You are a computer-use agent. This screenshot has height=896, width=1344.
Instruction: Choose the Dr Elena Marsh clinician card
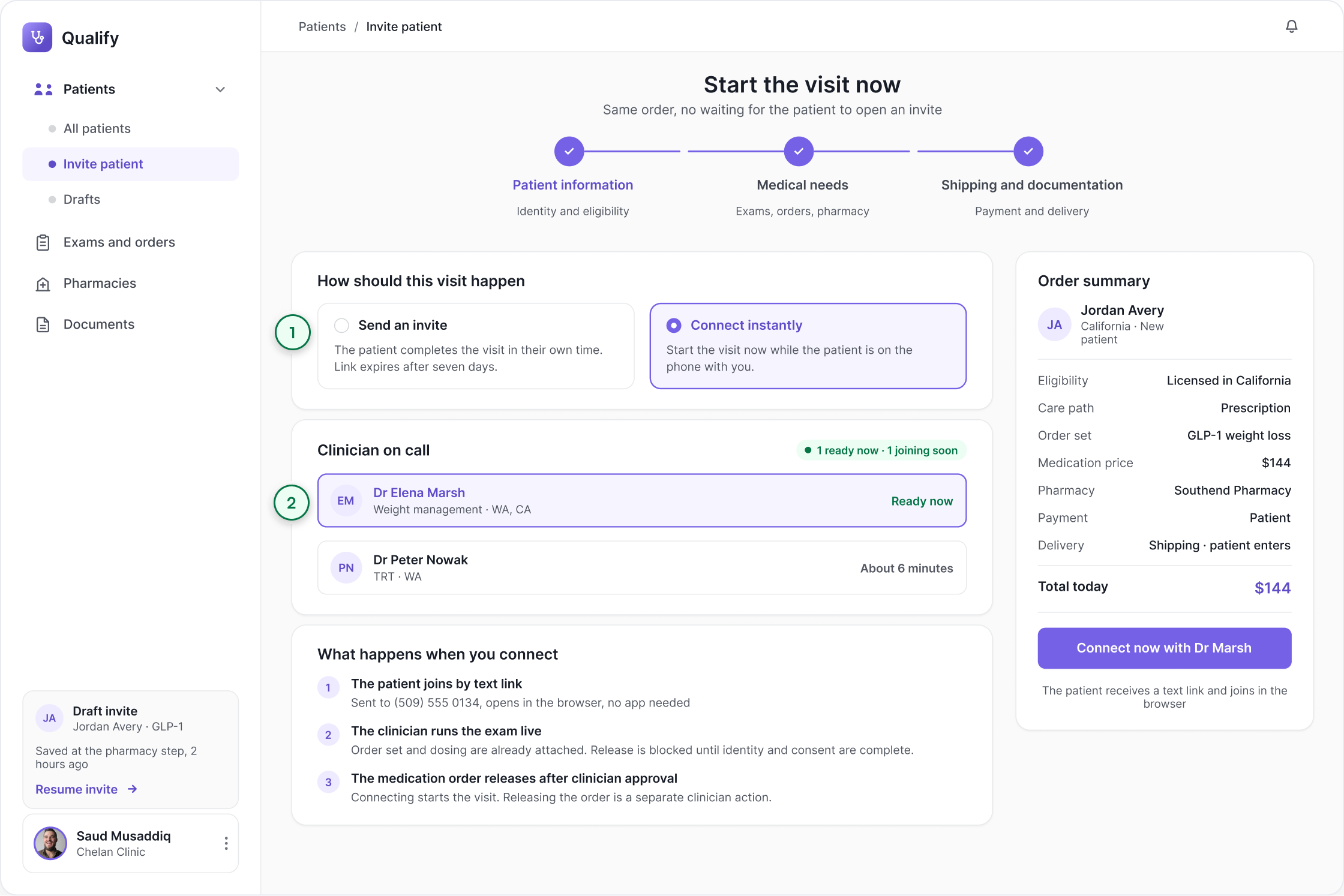tap(642, 501)
